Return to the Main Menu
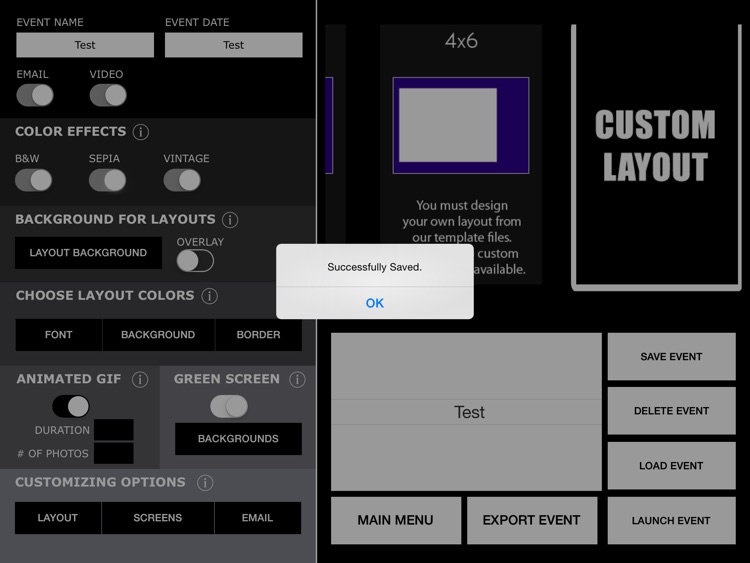 (396, 520)
